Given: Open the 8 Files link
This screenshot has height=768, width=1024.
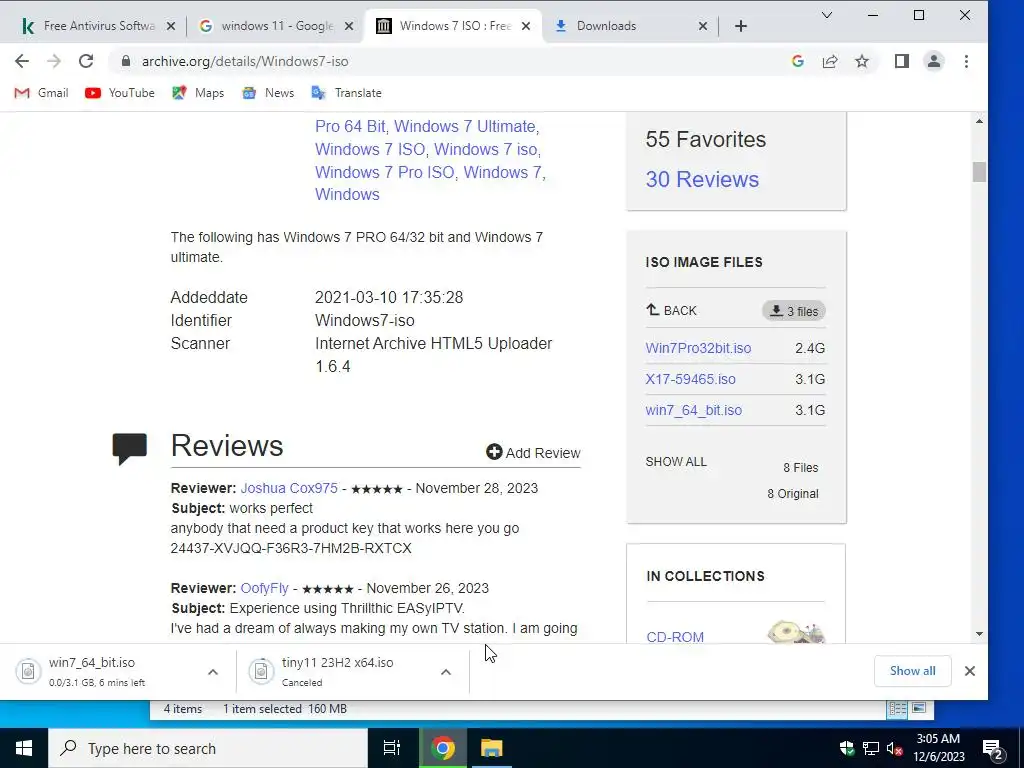Looking at the screenshot, I should (801, 468).
